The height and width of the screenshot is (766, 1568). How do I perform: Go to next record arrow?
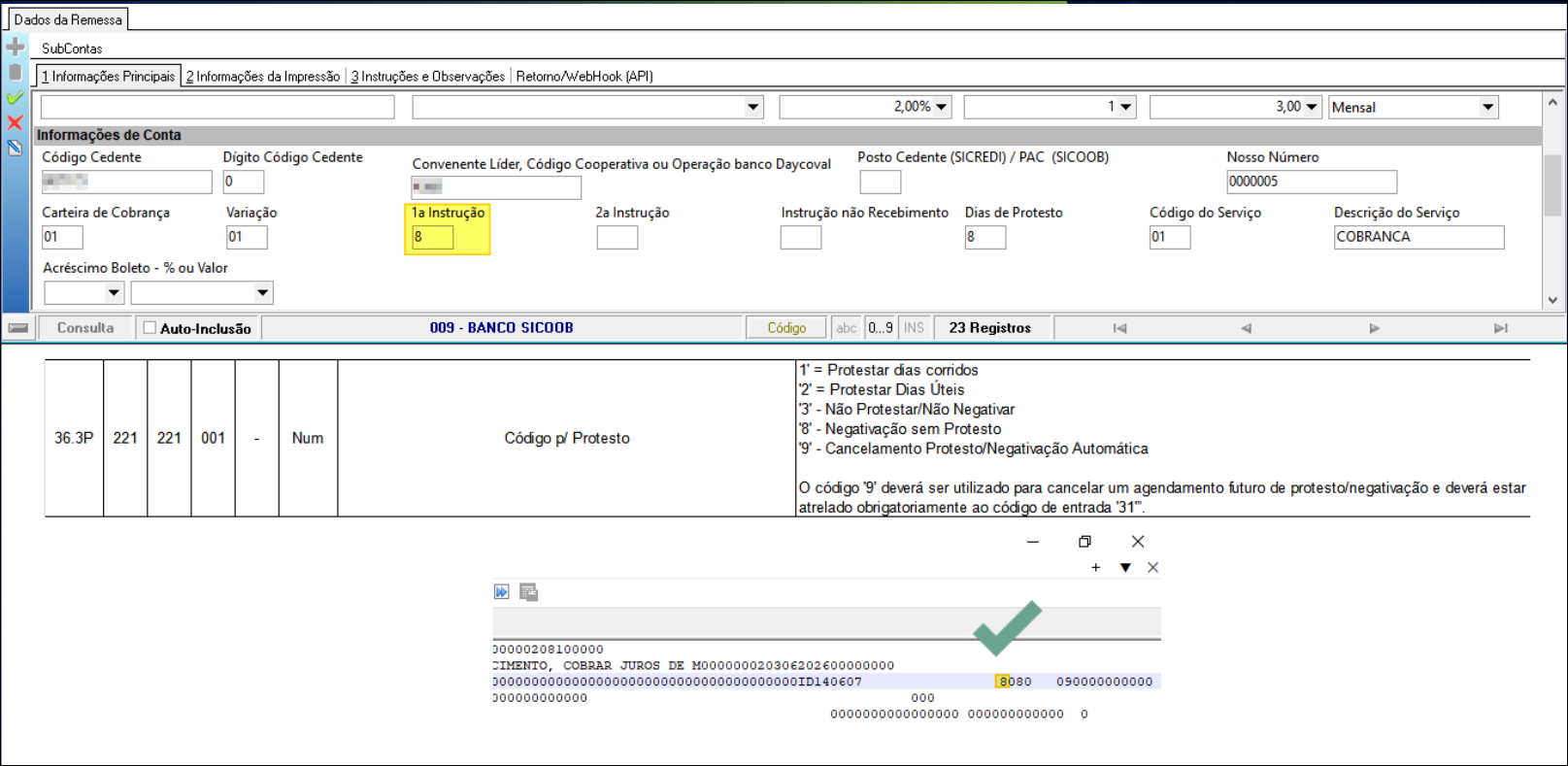1374,328
